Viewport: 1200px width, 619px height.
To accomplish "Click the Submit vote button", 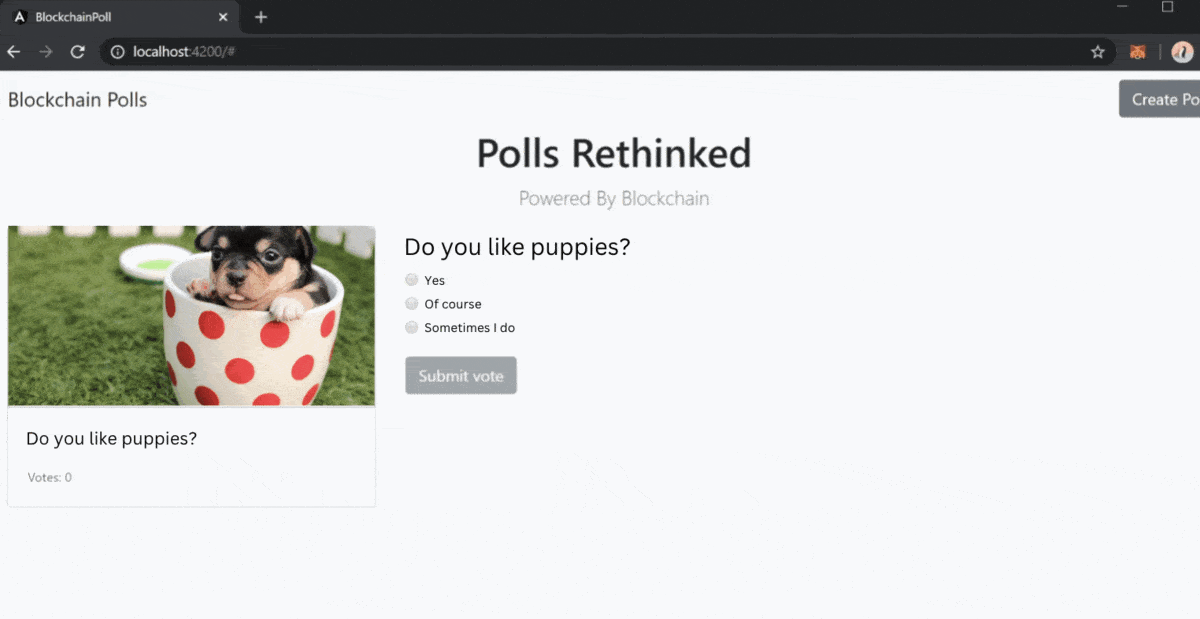I will 461,375.
